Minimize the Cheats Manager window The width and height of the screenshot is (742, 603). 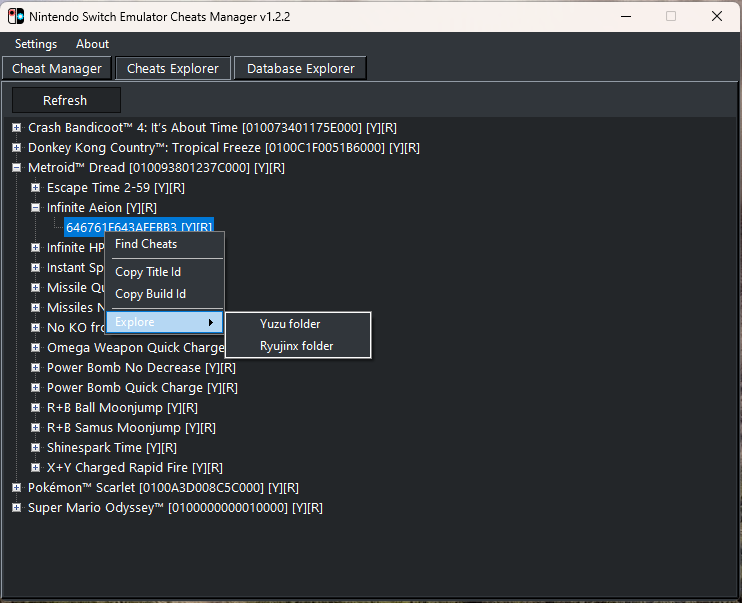coord(626,17)
